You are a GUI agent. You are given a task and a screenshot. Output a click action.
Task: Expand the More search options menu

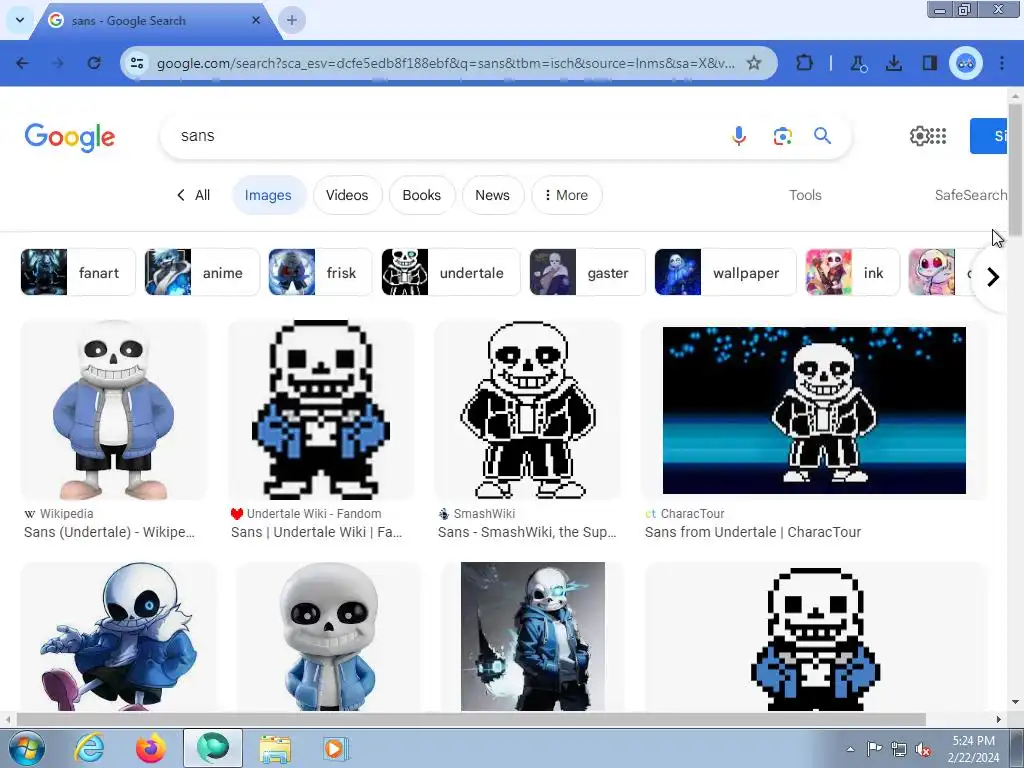(566, 195)
